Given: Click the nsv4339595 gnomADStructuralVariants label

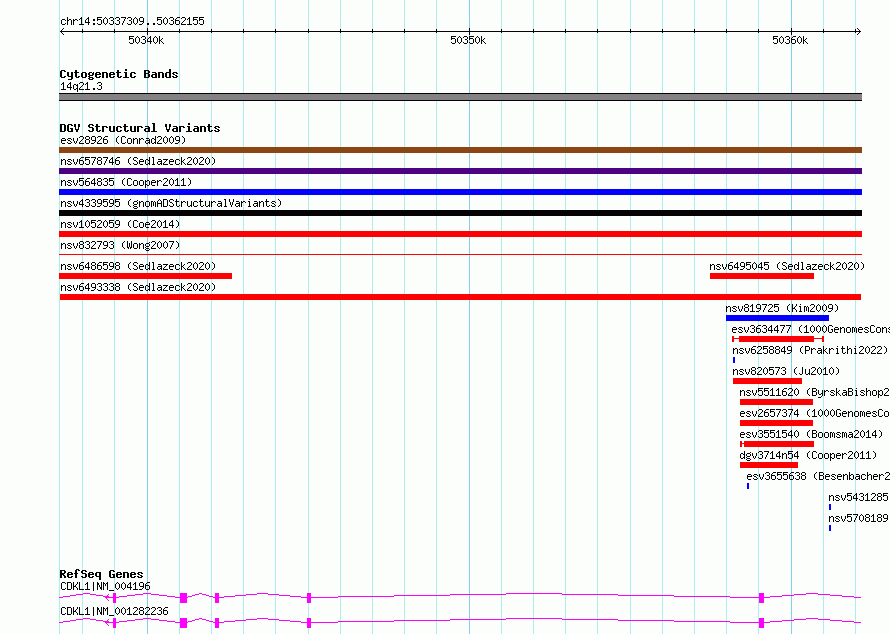Looking at the screenshot, I should point(171,203).
